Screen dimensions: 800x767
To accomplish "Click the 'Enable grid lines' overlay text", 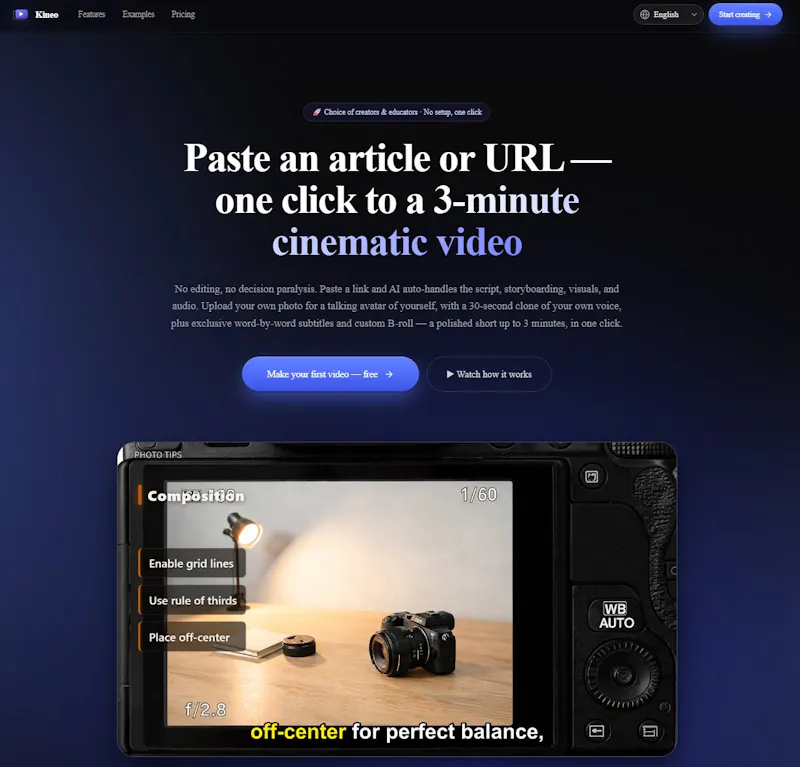I will (191, 563).
